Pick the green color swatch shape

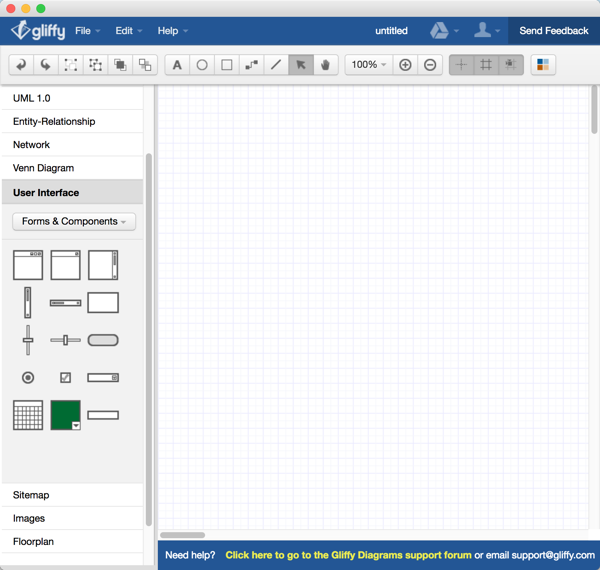point(63,413)
